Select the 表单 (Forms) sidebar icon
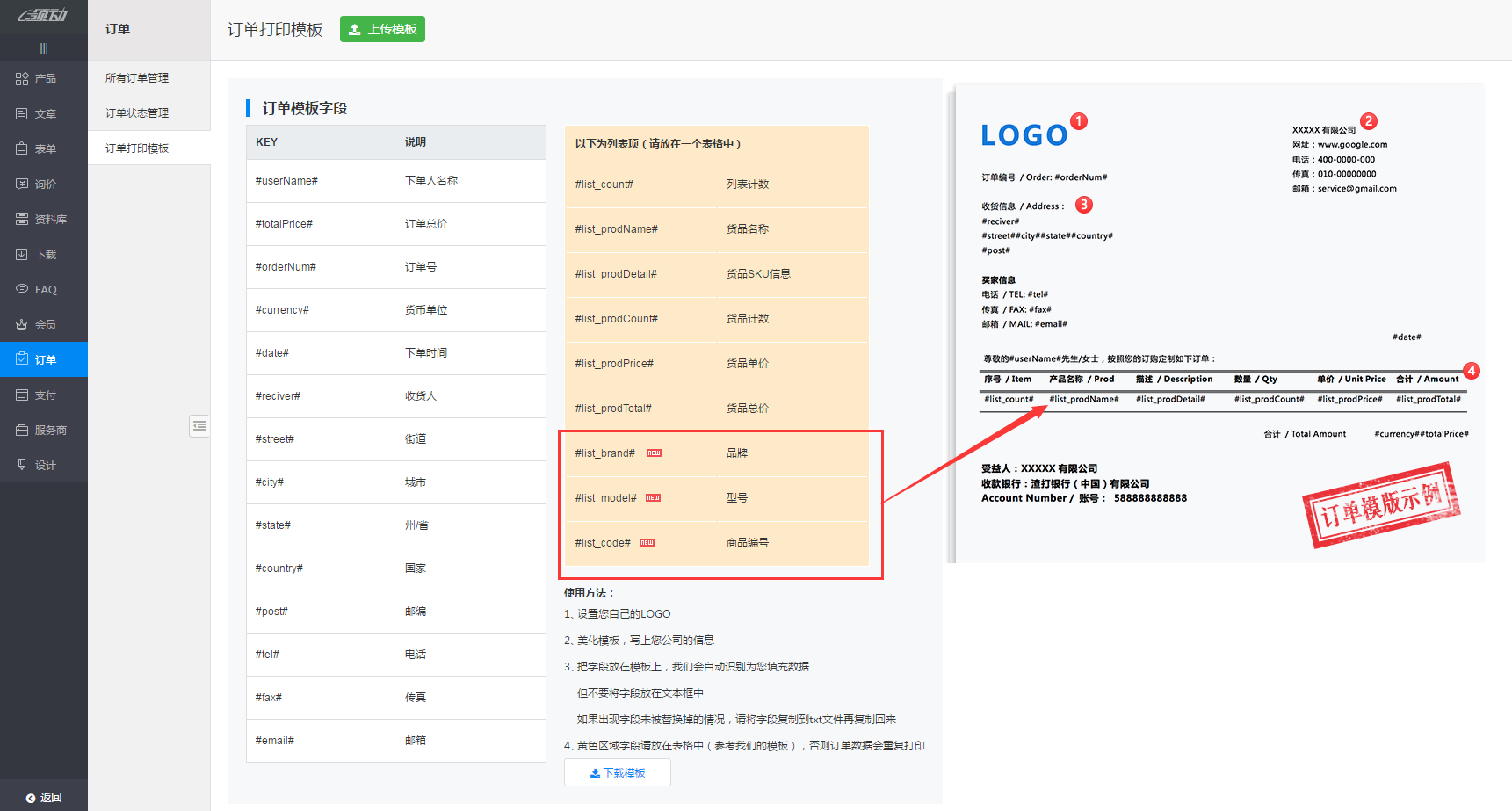 pyautogui.click(x=22, y=149)
